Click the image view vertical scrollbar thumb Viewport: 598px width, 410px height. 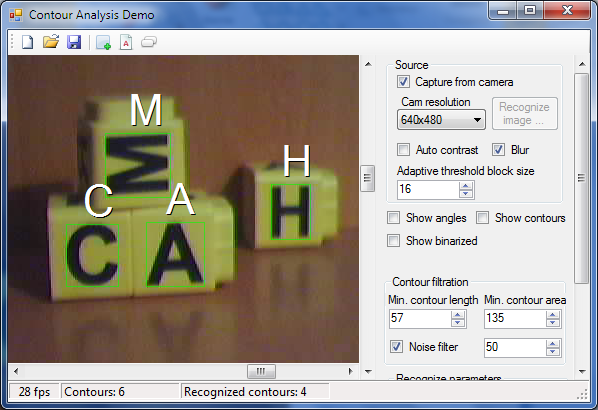point(368,178)
